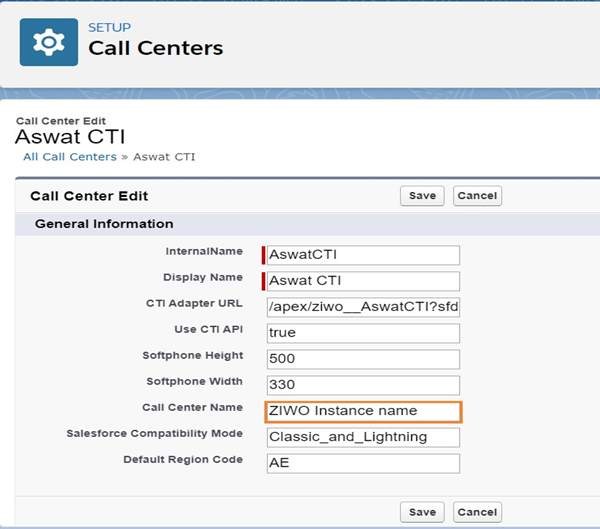Click the CTI Adapter URL label

pos(194,303)
